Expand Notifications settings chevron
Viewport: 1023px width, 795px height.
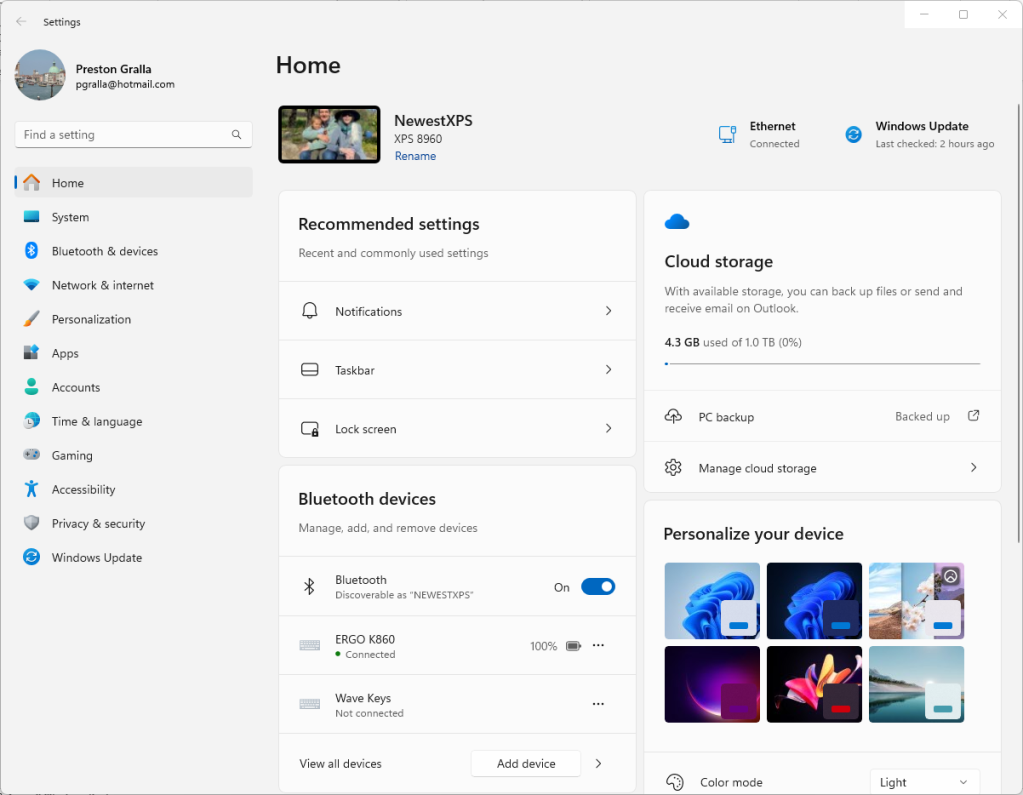pos(608,311)
